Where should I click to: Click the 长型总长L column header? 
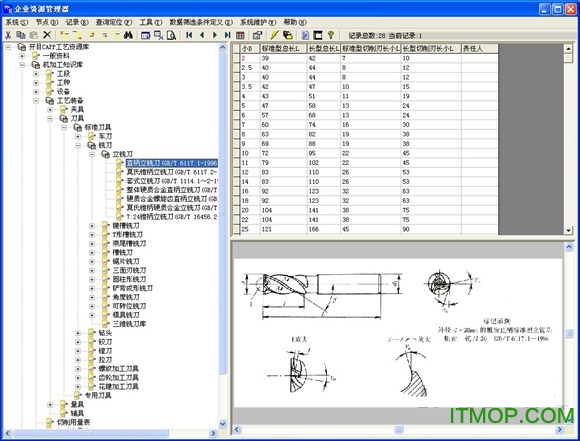point(324,48)
